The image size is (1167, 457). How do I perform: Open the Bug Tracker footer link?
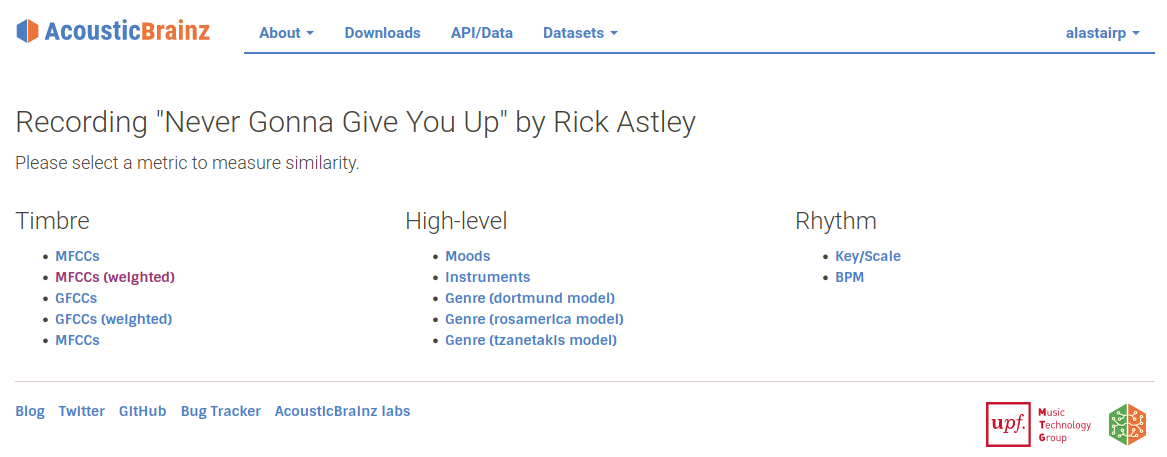tap(220, 411)
